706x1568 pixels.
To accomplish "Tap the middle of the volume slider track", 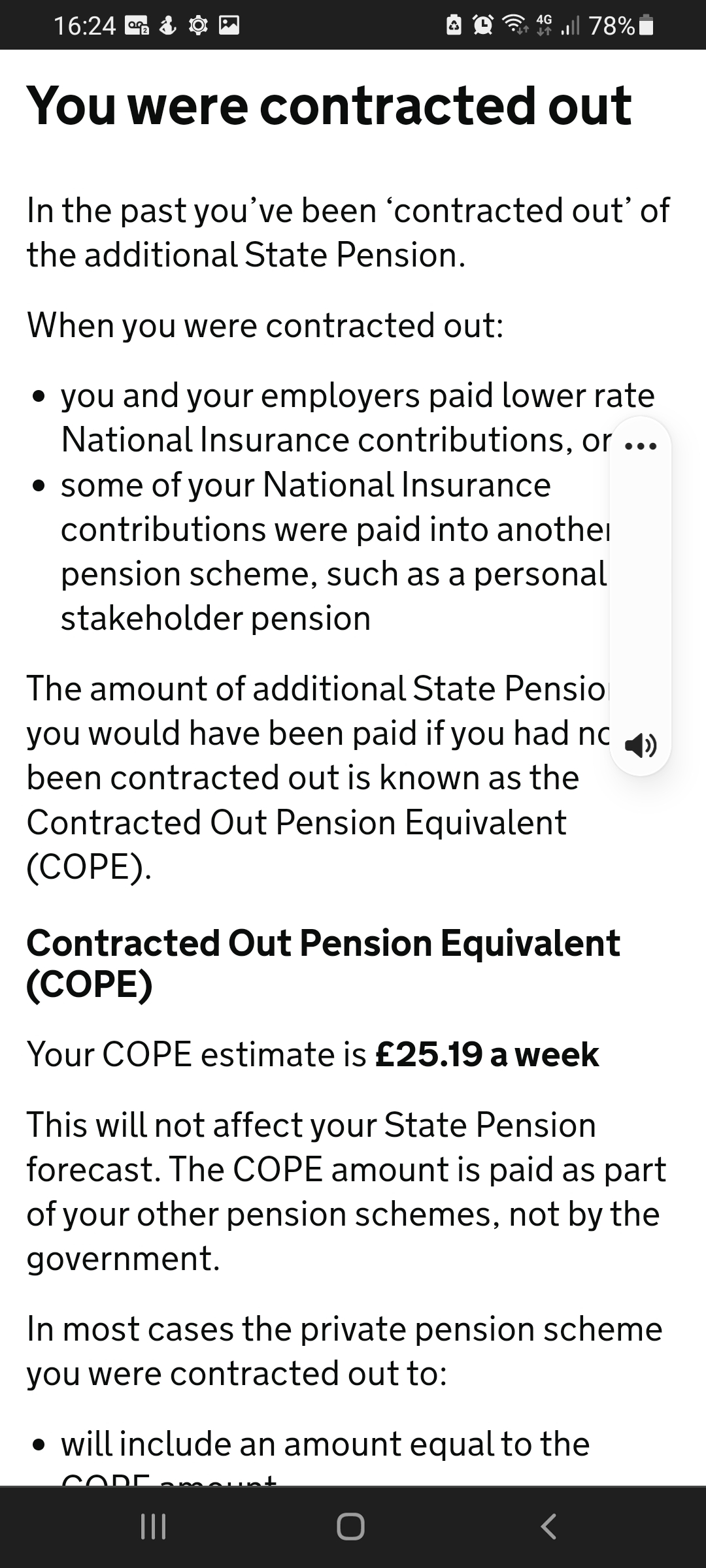I will [x=640, y=595].
